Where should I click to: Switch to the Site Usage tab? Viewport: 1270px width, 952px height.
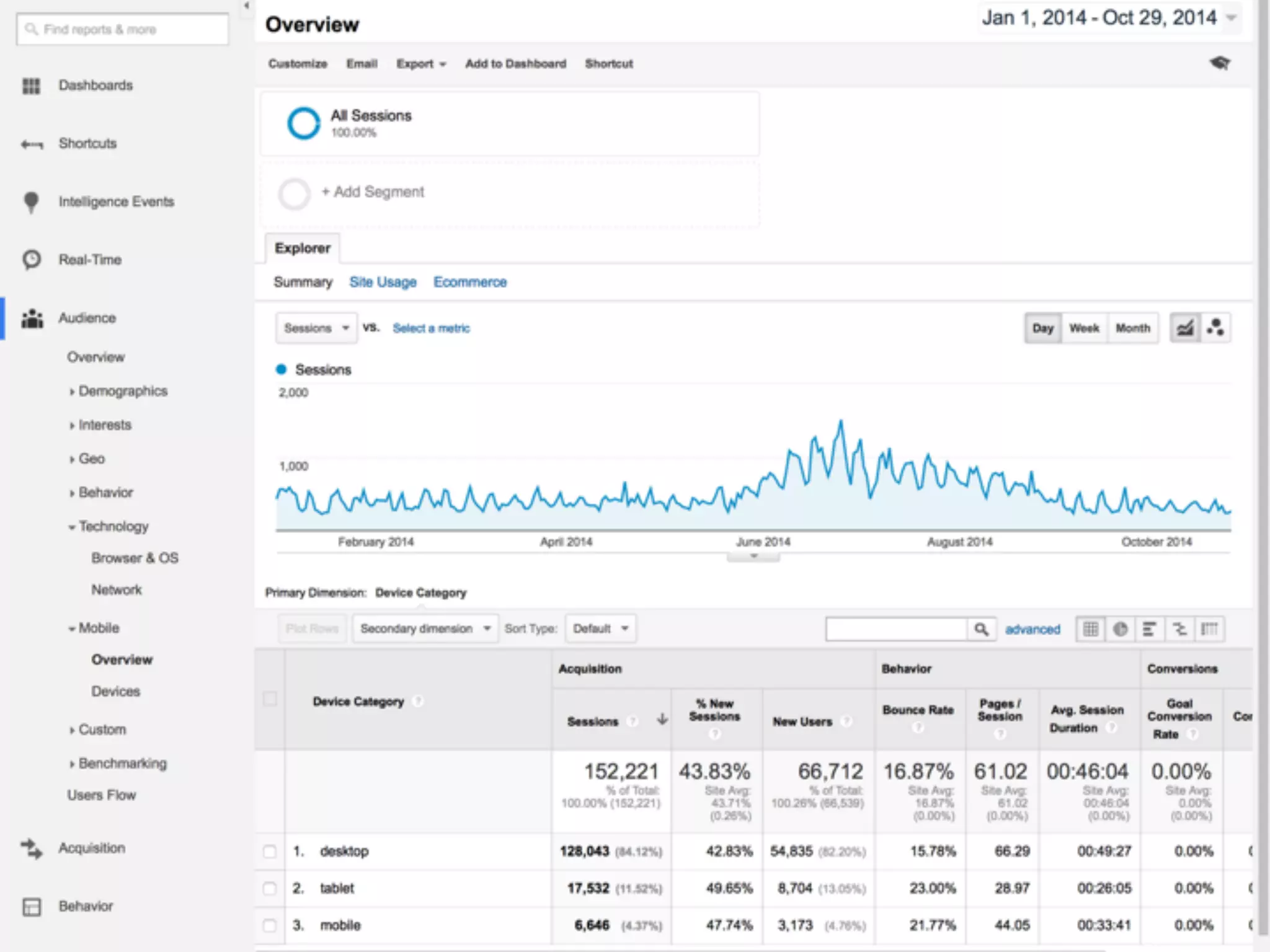coord(383,282)
